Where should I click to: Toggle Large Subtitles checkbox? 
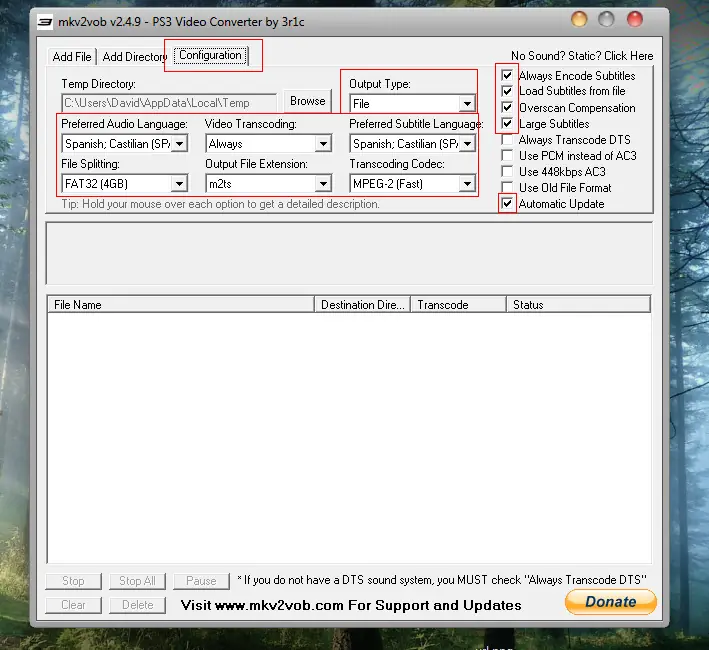click(x=507, y=123)
